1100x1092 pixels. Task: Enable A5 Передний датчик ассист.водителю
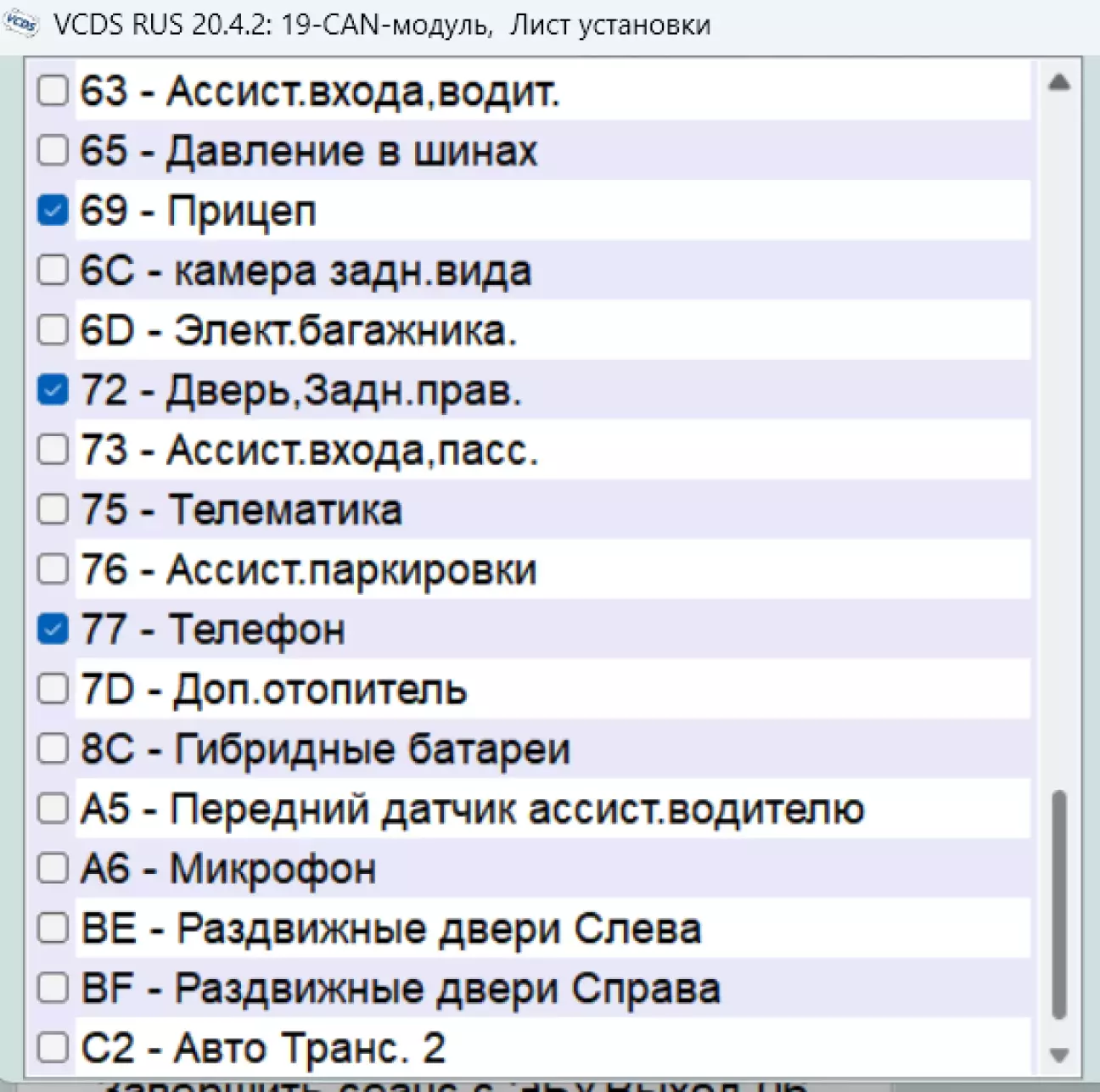(x=53, y=809)
